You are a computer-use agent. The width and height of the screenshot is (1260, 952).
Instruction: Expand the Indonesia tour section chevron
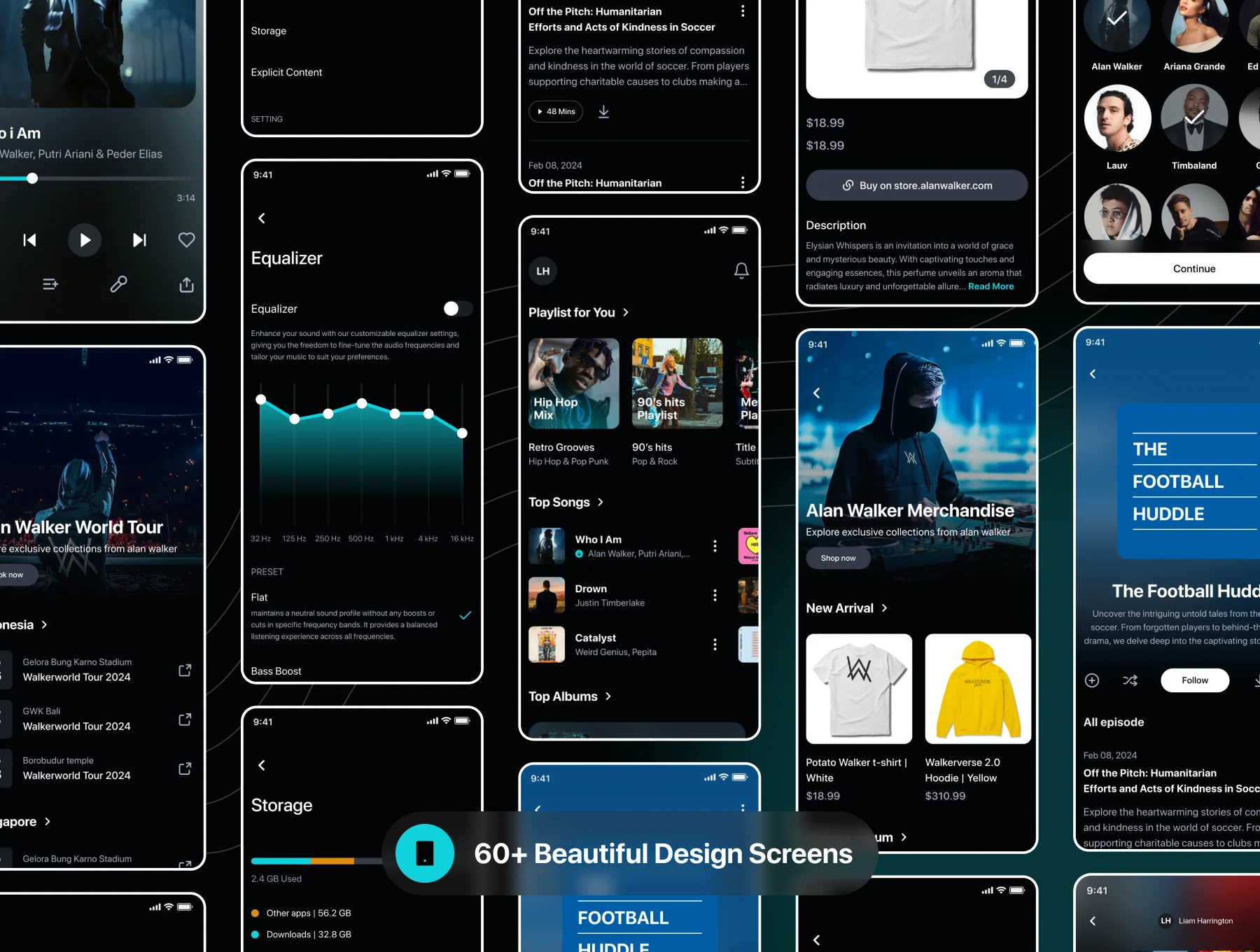45,624
